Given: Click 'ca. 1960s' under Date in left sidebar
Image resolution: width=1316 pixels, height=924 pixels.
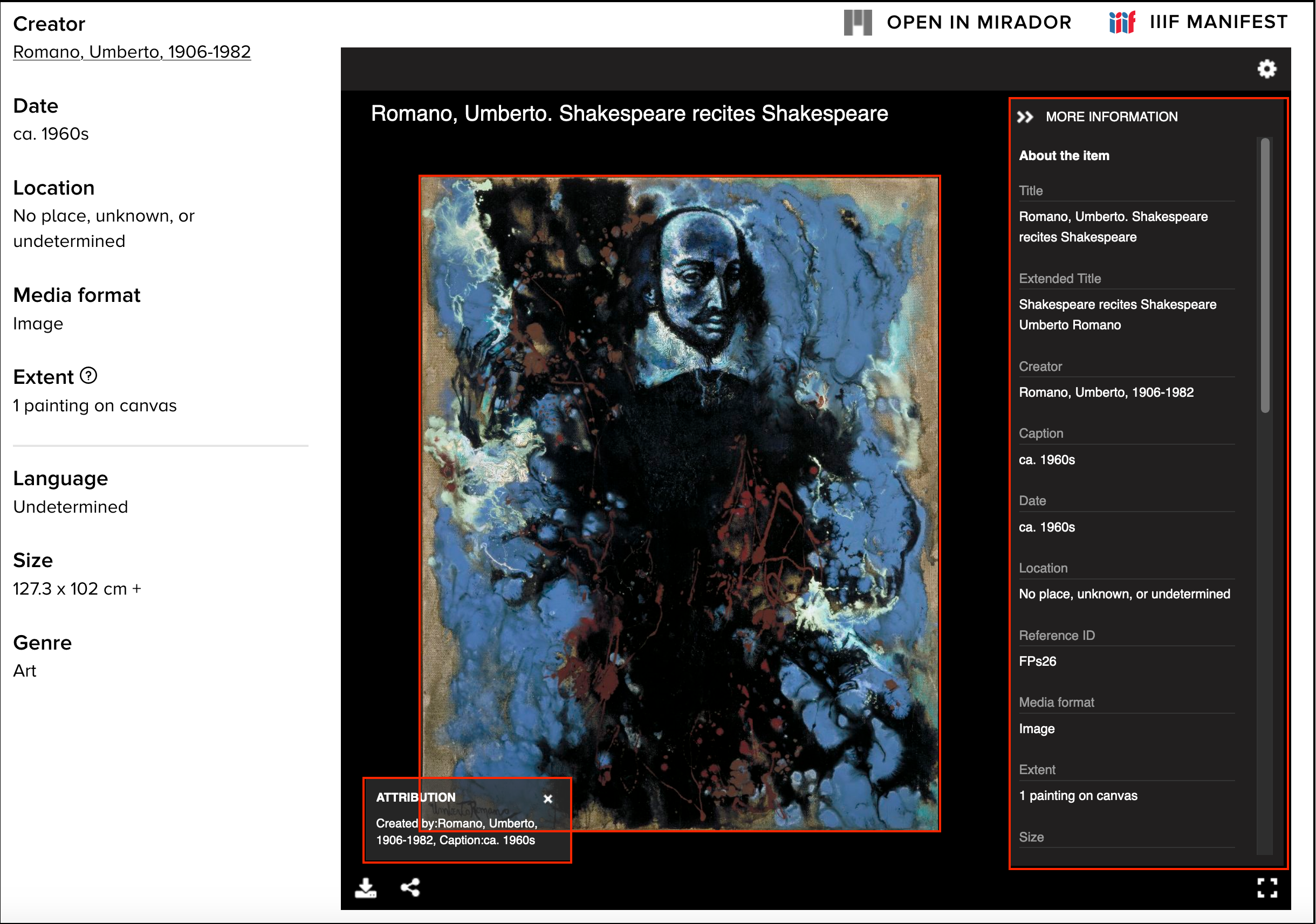Looking at the screenshot, I should (x=51, y=134).
